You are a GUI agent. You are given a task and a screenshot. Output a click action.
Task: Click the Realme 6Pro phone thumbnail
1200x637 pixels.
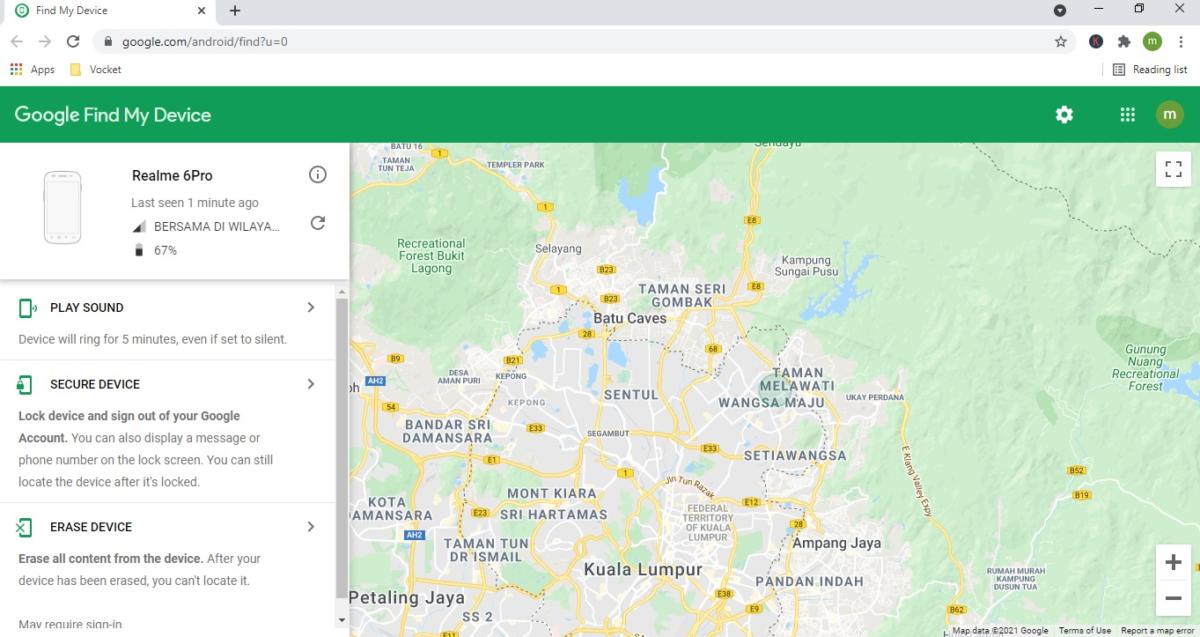(x=63, y=207)
